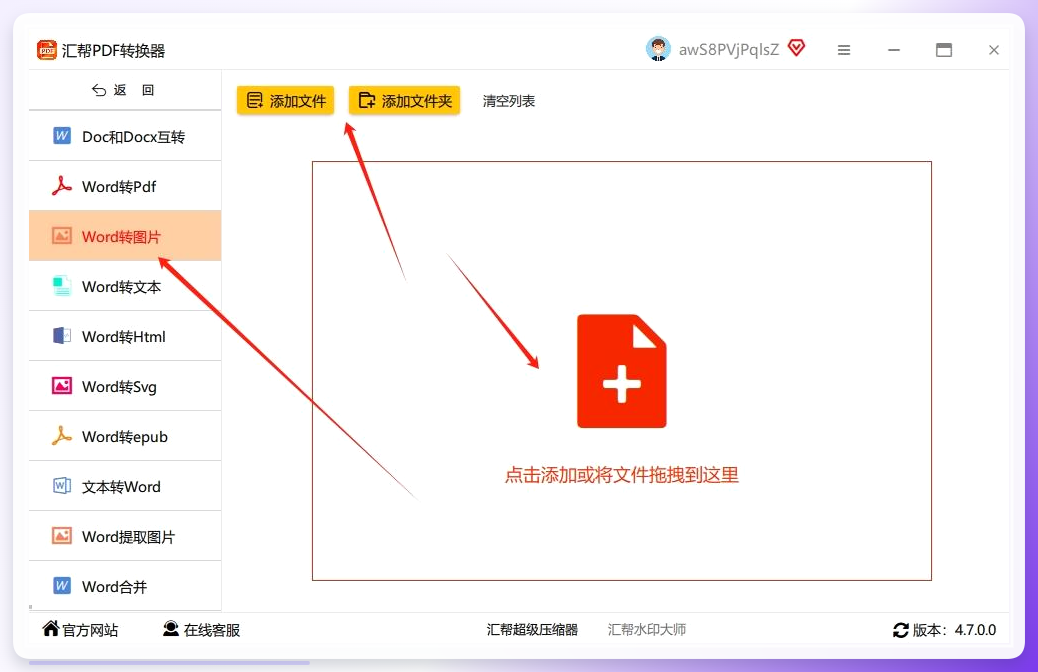Click 清空列表 to clear the list
1038x672 pixels.
coord(508,101)
